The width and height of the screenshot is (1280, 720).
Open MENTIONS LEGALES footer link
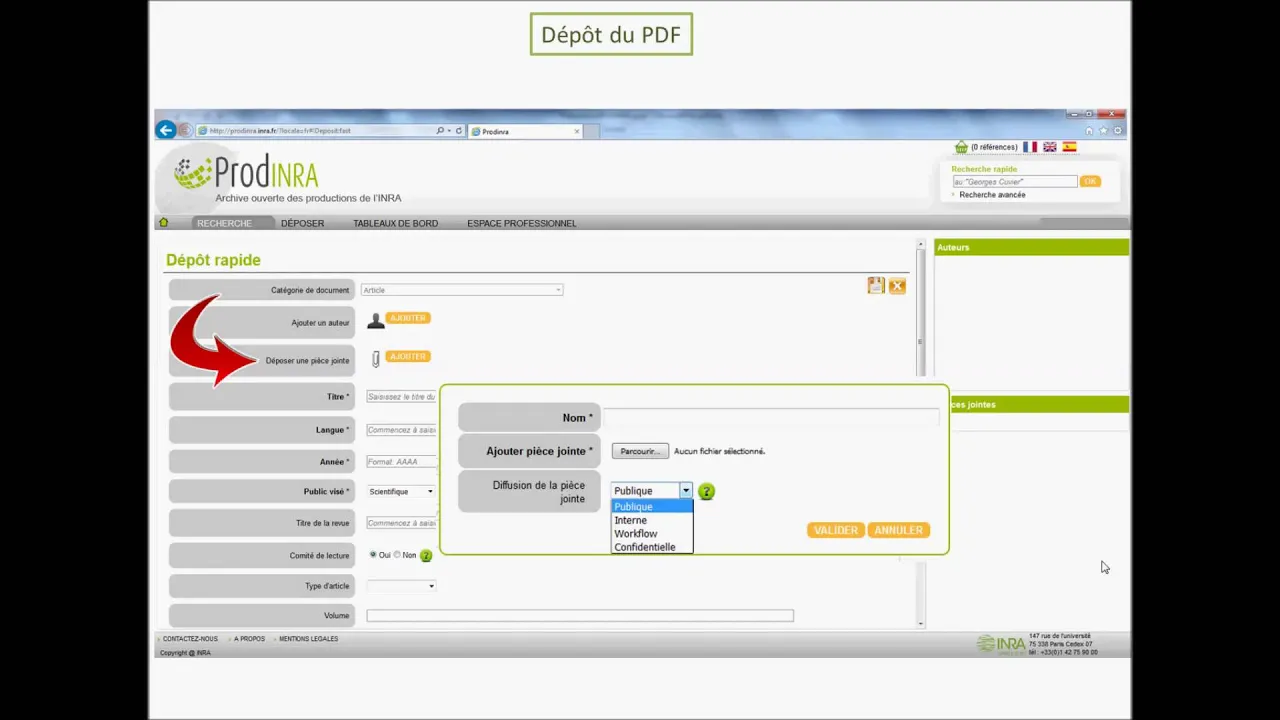click(x=308, y=639)
